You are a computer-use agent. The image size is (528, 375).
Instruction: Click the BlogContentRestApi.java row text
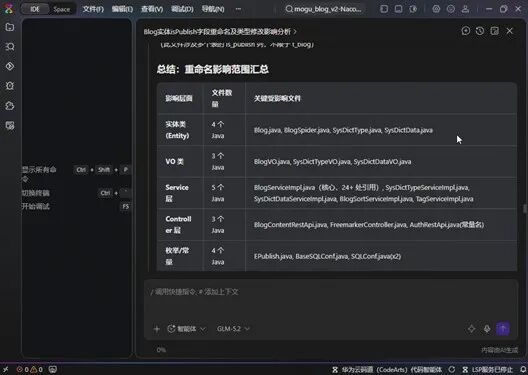(369, 225)
